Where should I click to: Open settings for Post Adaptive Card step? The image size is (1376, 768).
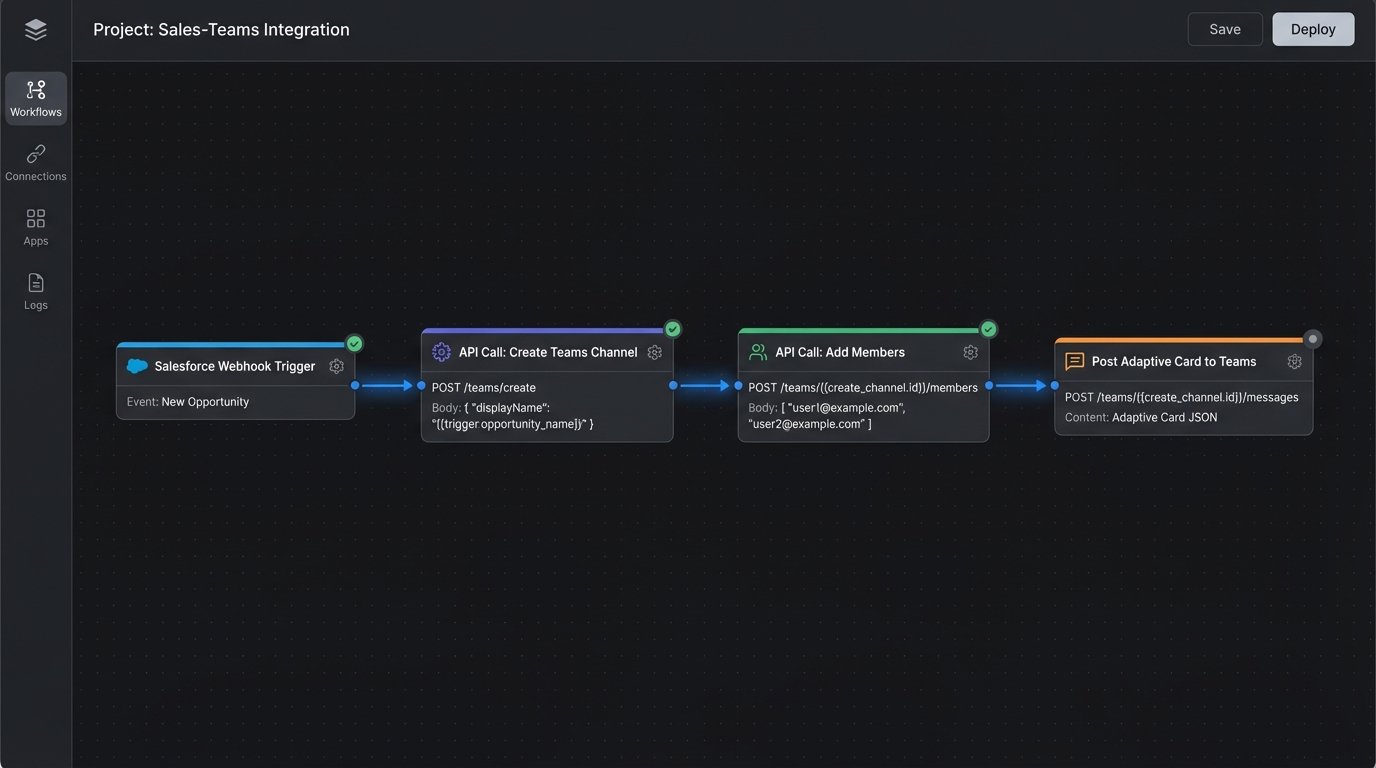(x=1294, y=361)
